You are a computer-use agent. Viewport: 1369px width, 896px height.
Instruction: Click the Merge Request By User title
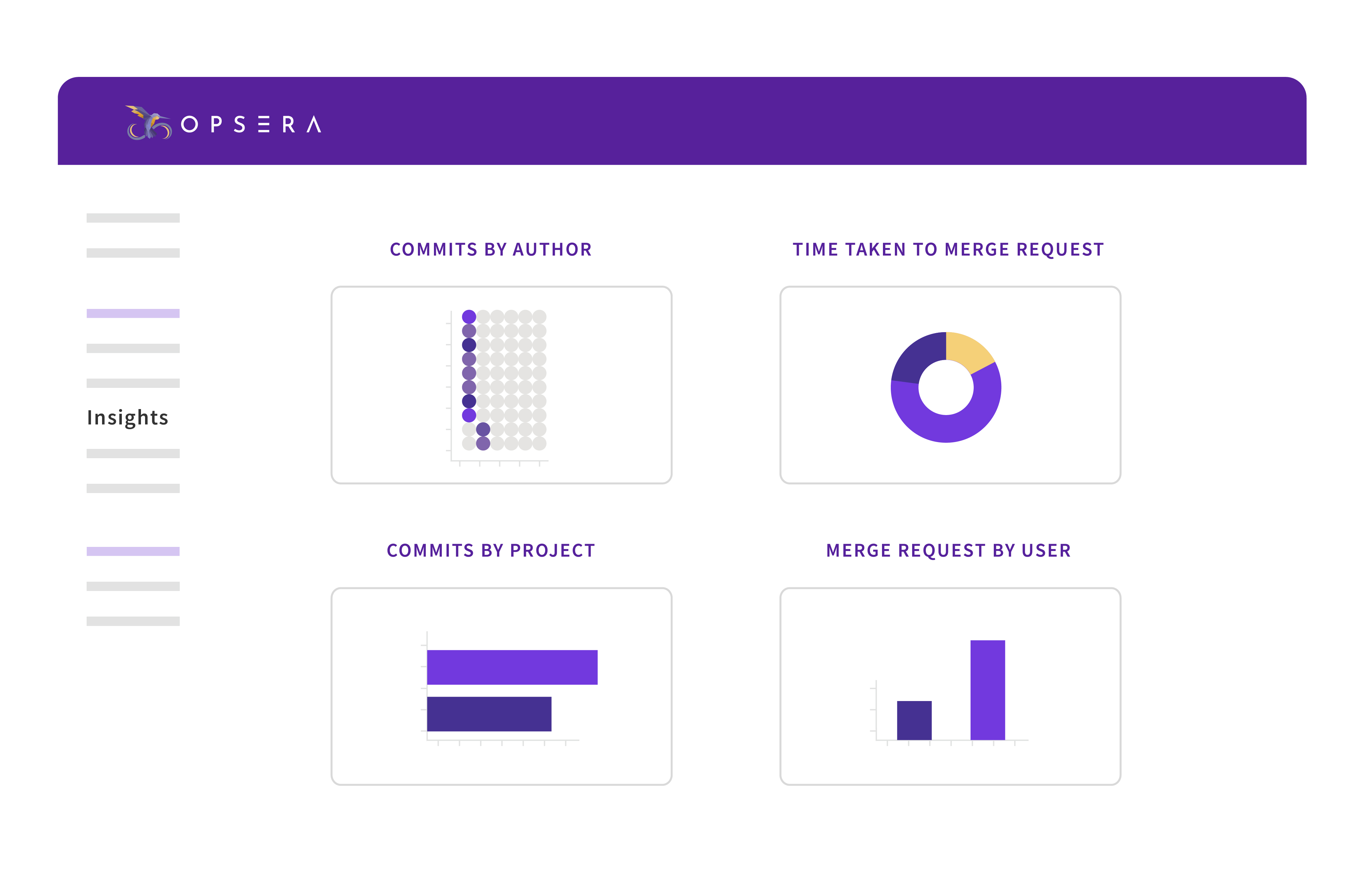coord(948,550)
